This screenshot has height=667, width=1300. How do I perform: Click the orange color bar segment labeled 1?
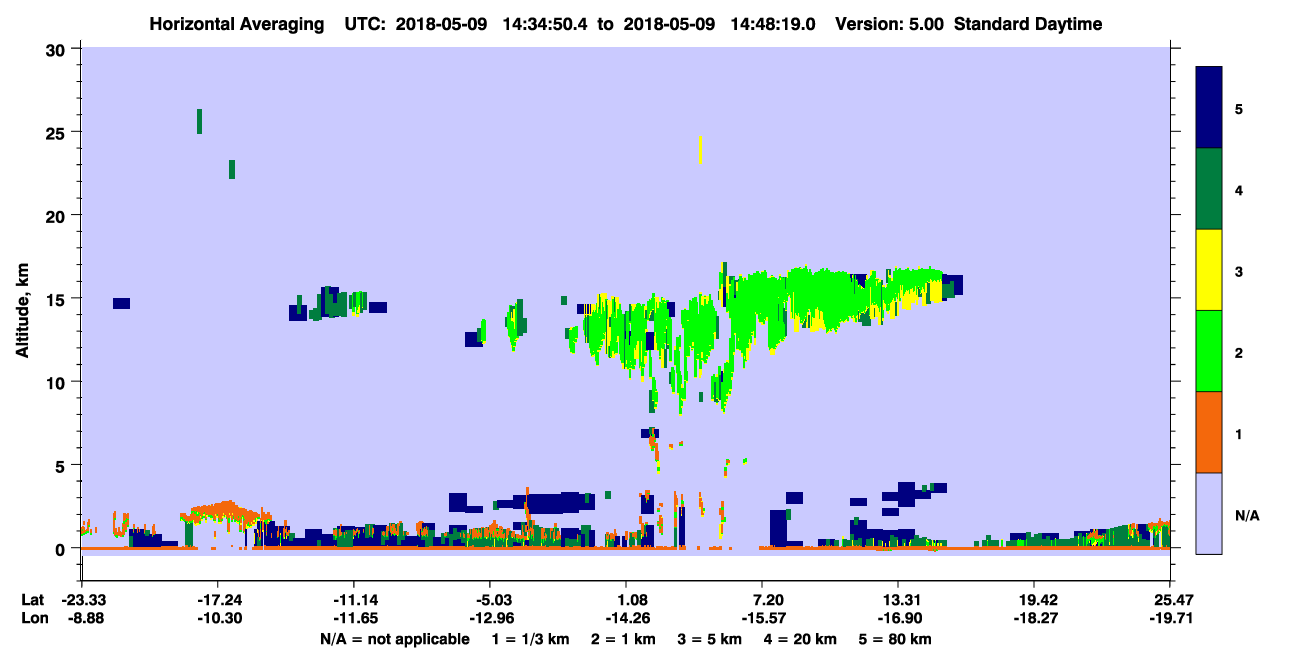(1209, 432)
